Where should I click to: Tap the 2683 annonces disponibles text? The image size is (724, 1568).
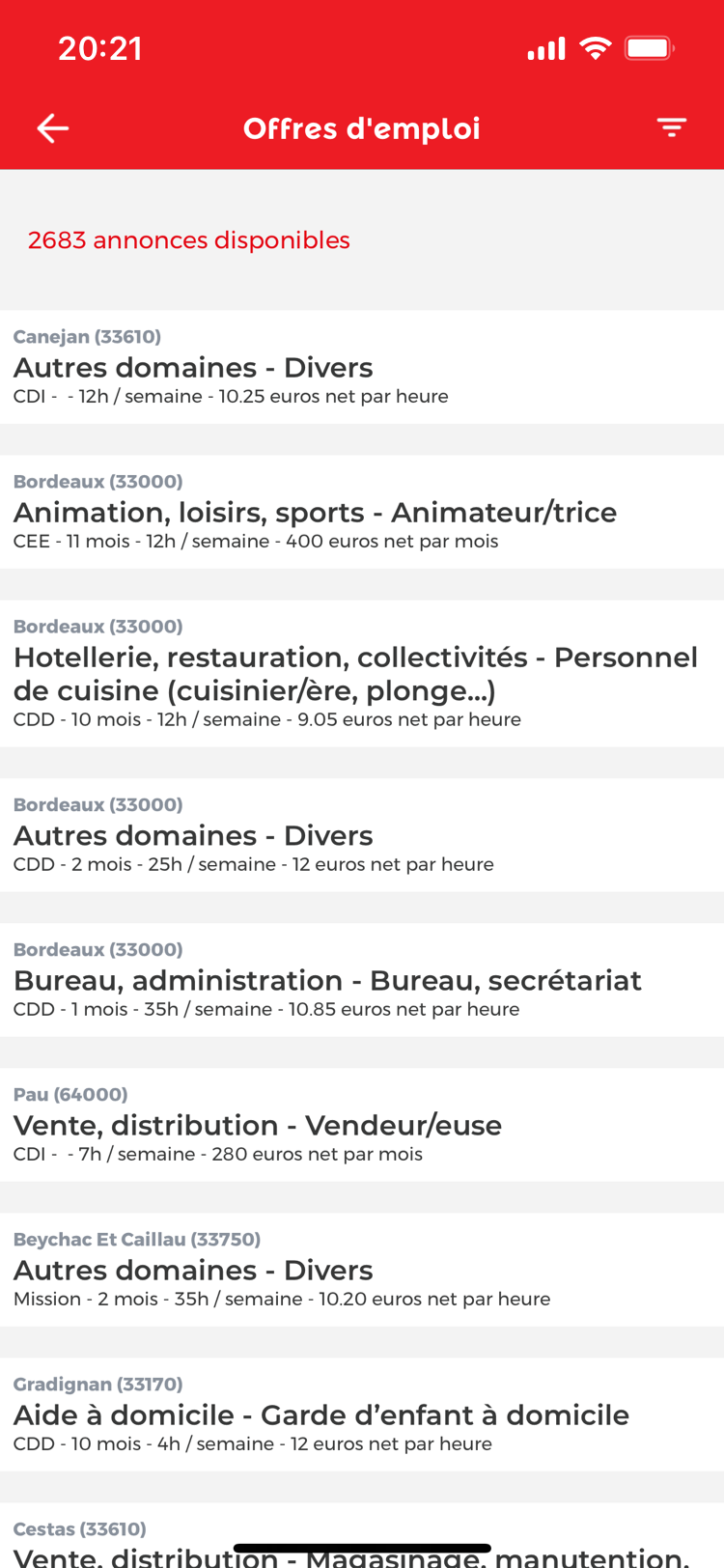coord(189,240)
